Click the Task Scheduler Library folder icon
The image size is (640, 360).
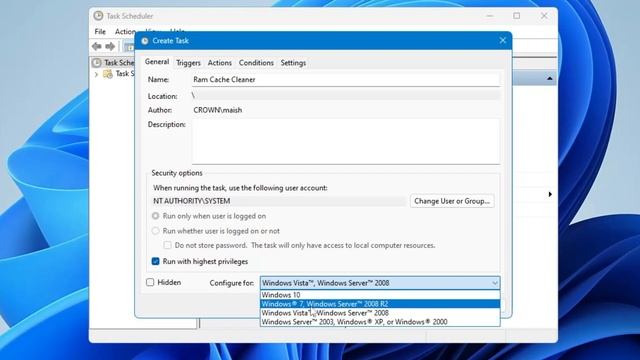click(108, 74)
